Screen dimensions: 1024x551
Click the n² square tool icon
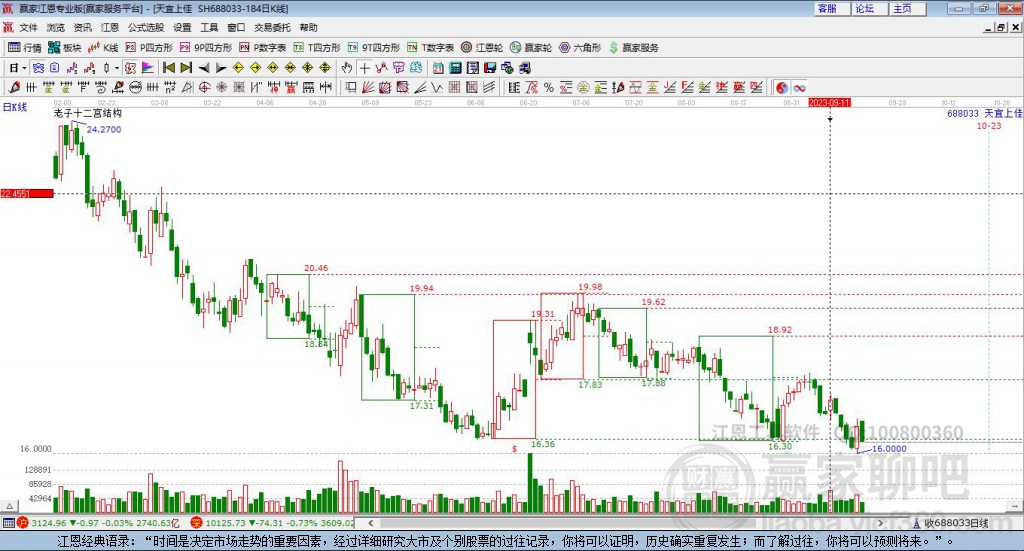coord(170,87)
